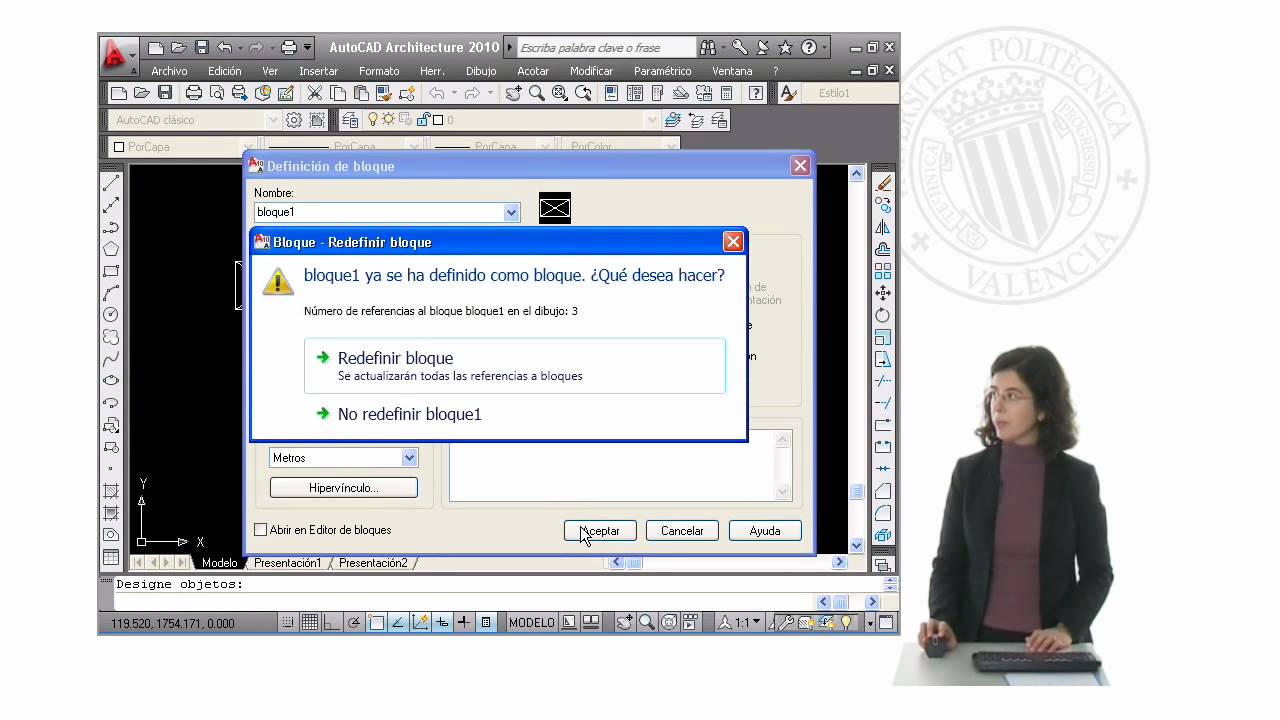Screen dimensions: 1280x720
Task: Choose Redefinir bloque option
Action: tap(514, 366)
